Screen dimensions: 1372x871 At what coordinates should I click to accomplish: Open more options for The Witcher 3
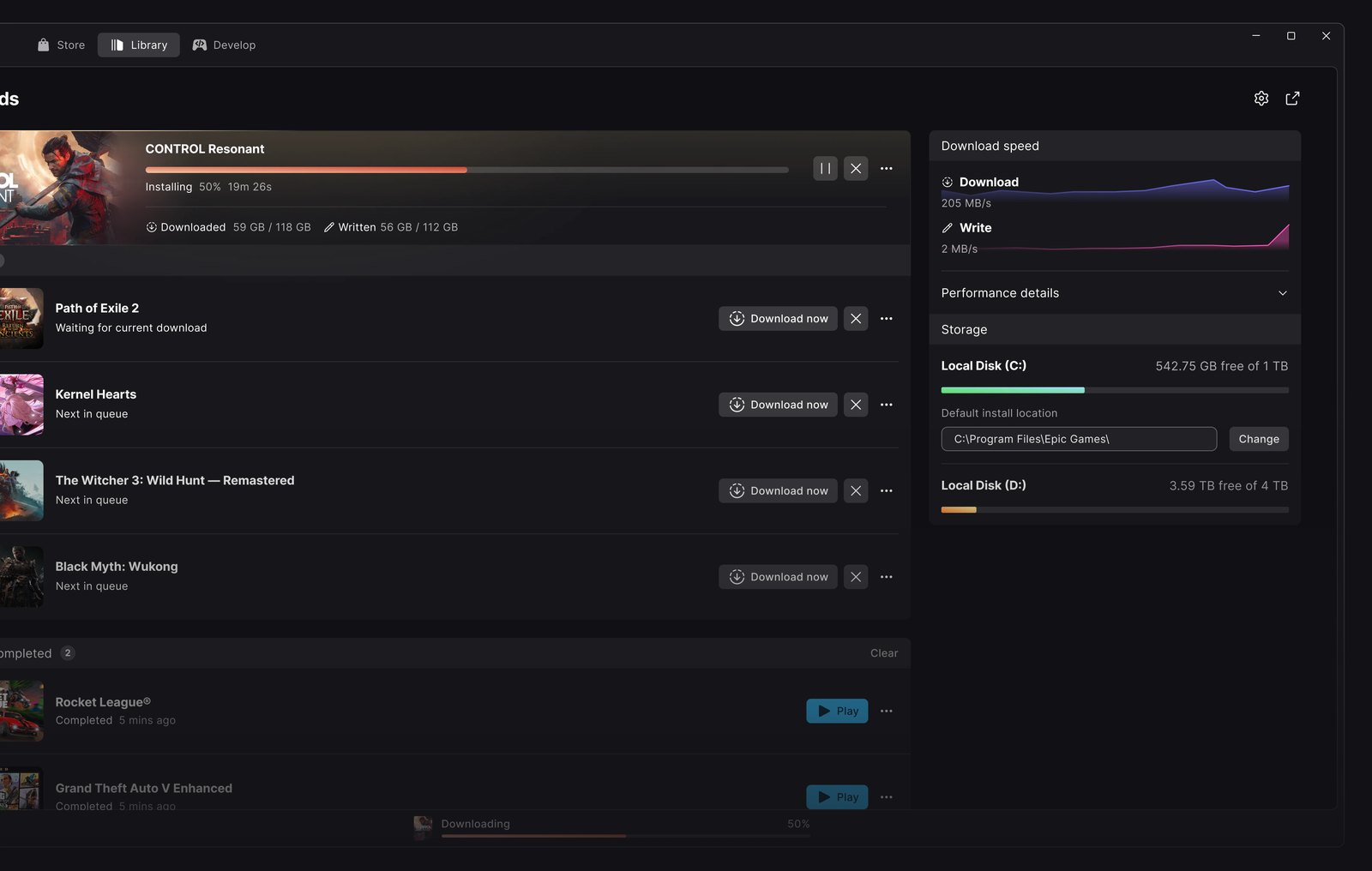887,490
